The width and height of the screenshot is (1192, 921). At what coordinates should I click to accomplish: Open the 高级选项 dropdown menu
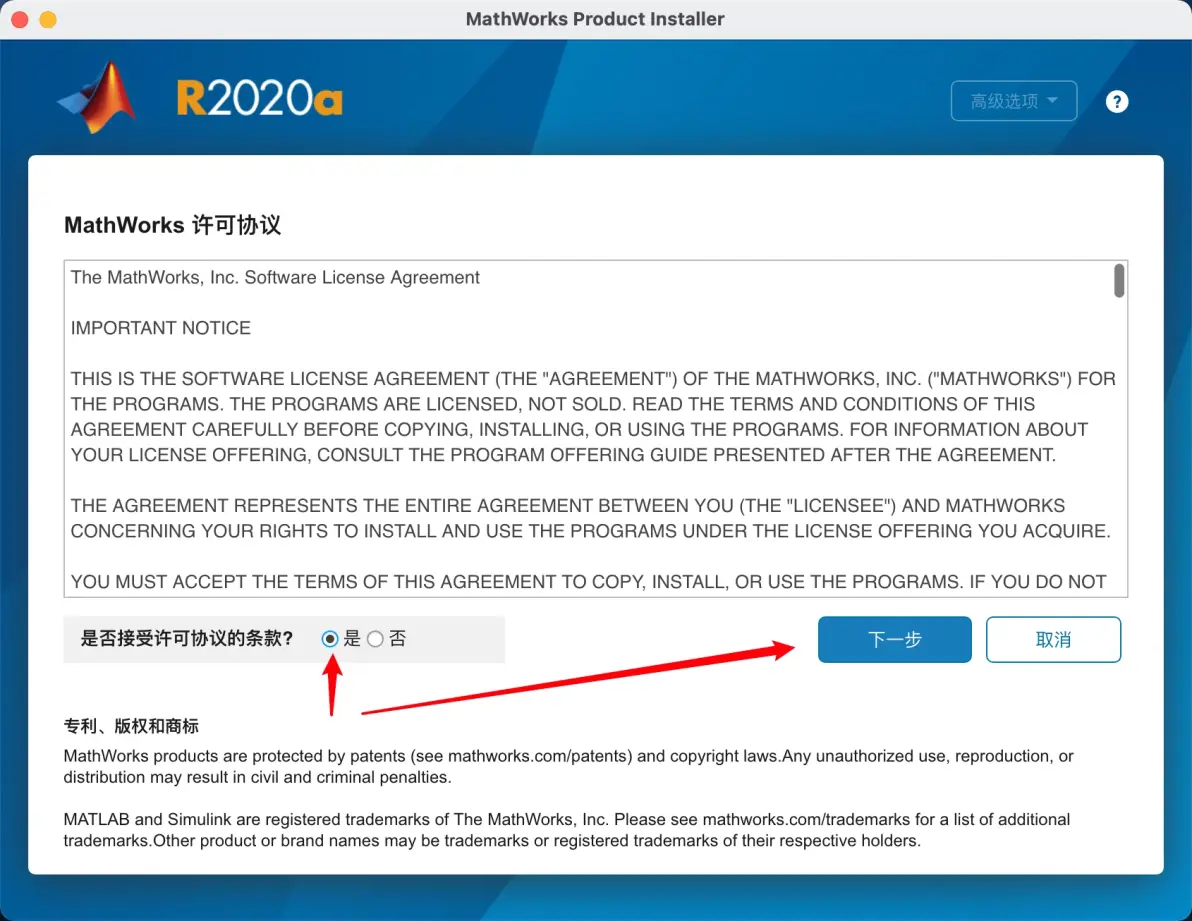click(1013, 100)
